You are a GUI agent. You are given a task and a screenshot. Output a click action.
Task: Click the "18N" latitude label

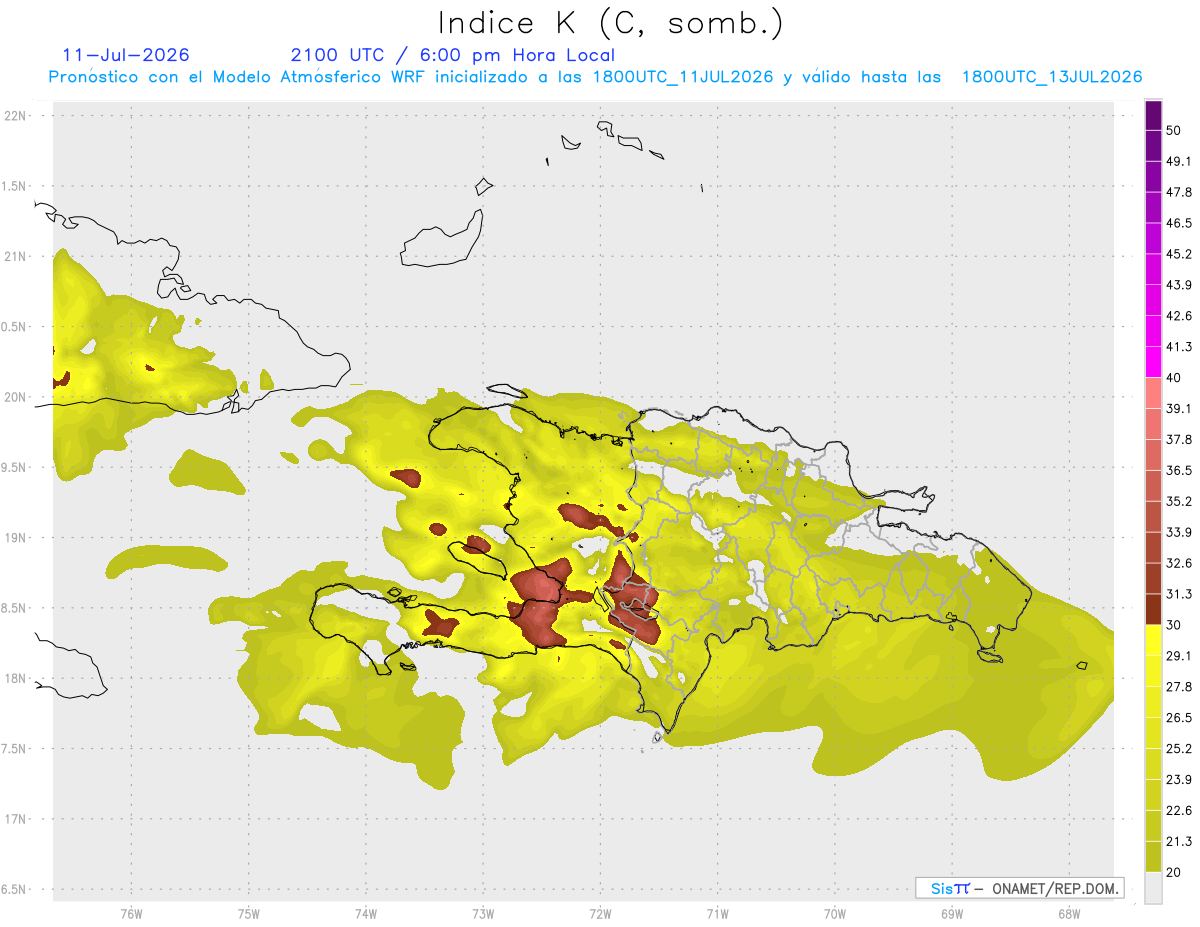(x=15, y=679)
